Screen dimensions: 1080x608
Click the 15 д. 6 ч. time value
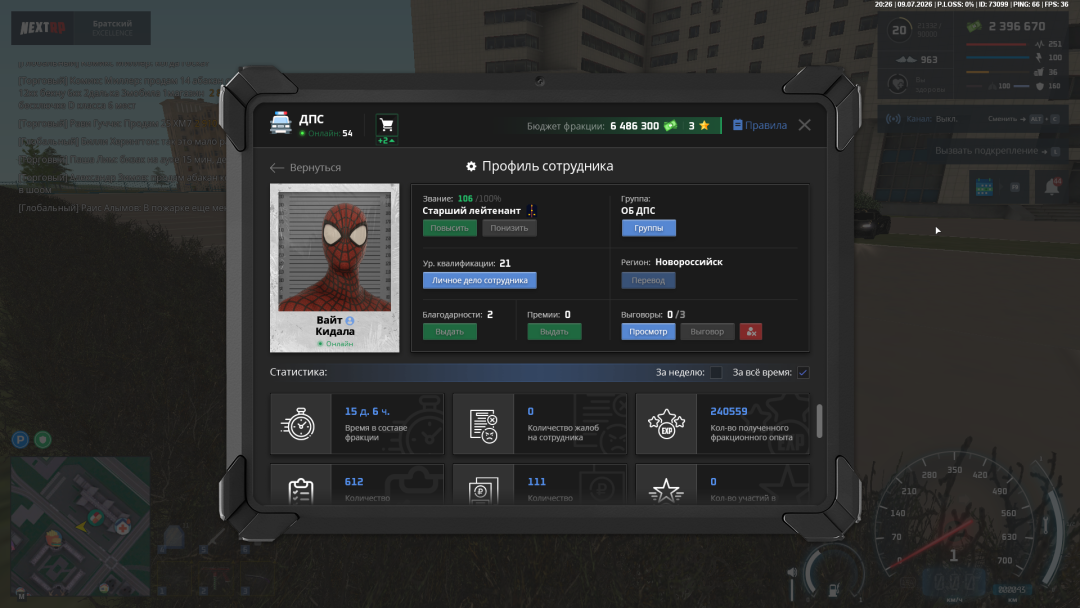(367, 411)
